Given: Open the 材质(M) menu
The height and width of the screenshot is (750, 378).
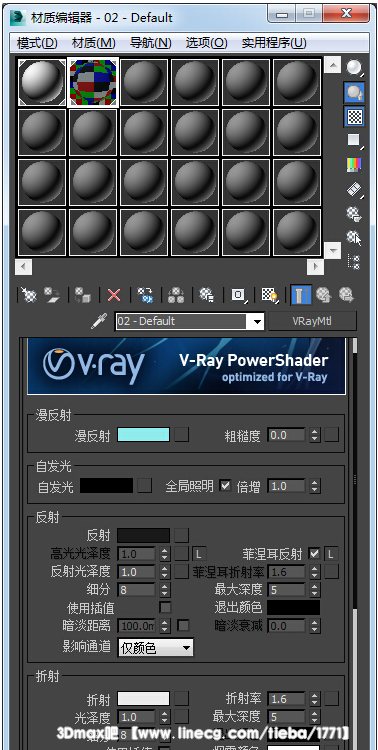Looking at the screenshot, I should point(94,43).
